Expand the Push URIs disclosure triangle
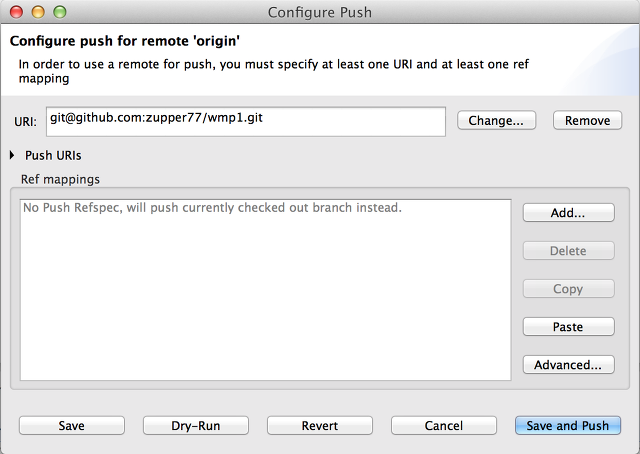The height and width of the screenshot is (454, 640). [12, 155]
